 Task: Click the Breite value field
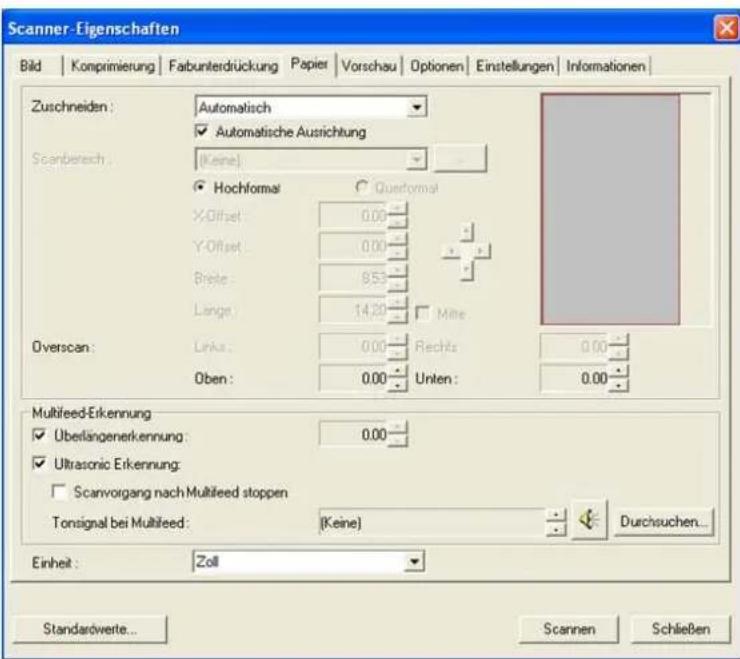(354, 278)
